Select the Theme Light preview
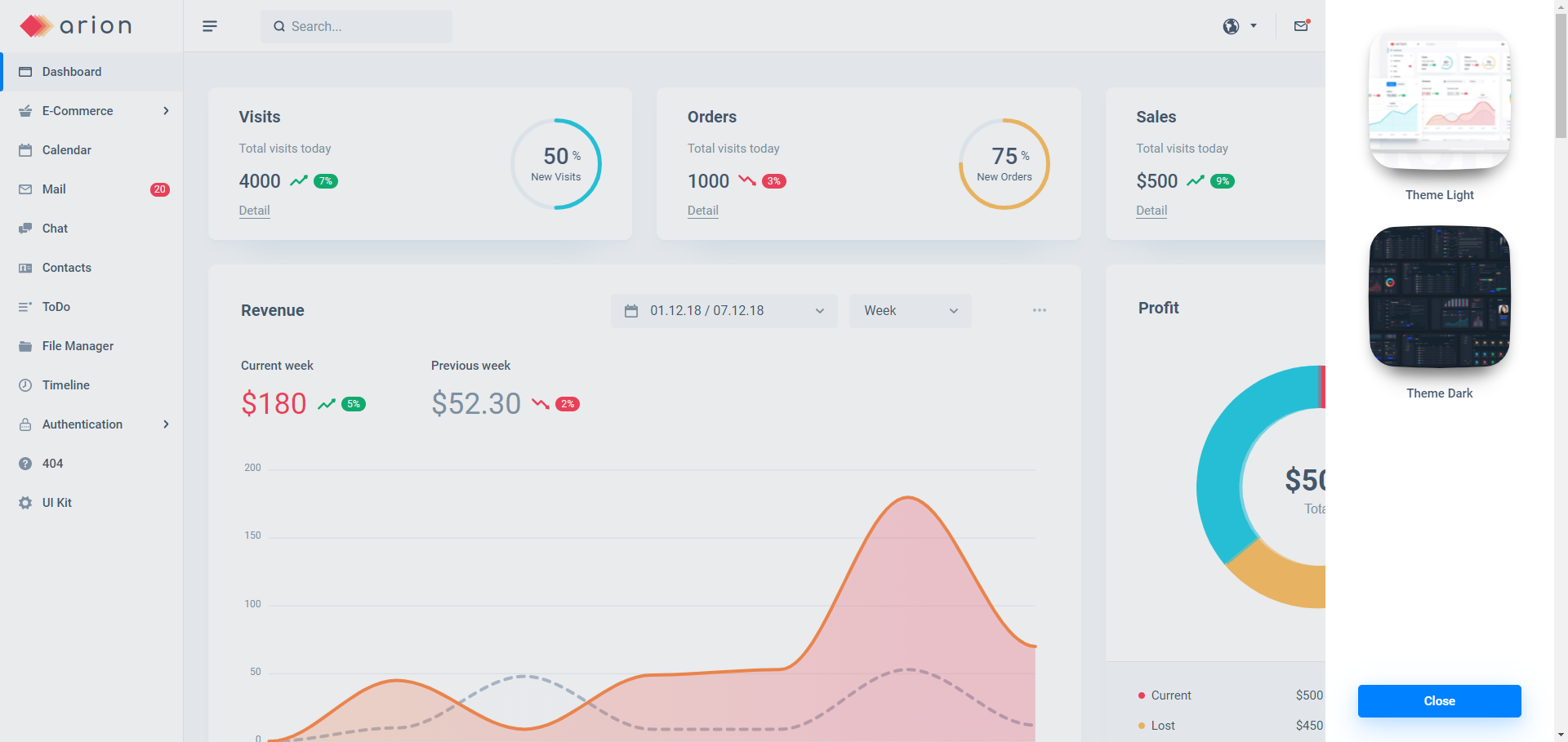1568x742 pixels. pyautogui.click(x=1439, y=101)
